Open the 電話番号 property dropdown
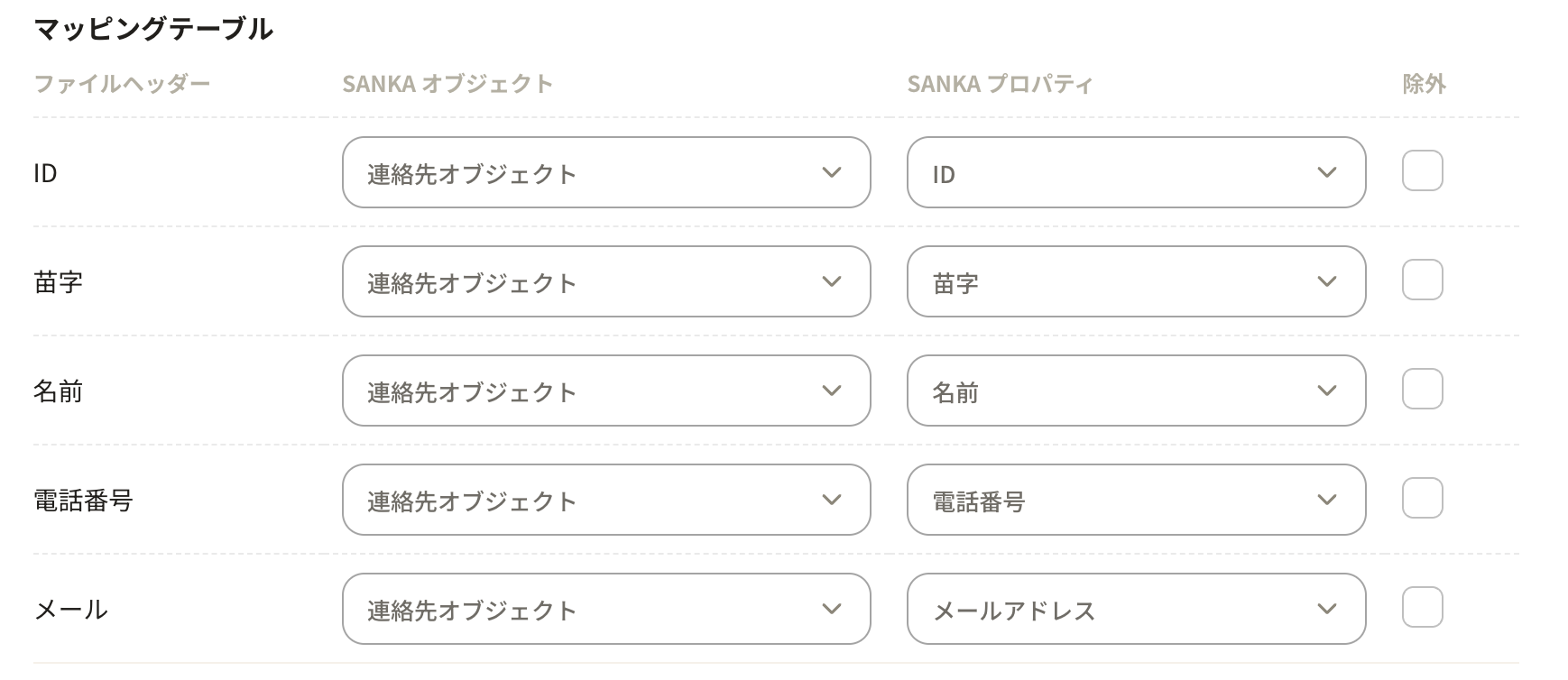 (x=1135, y=500)
